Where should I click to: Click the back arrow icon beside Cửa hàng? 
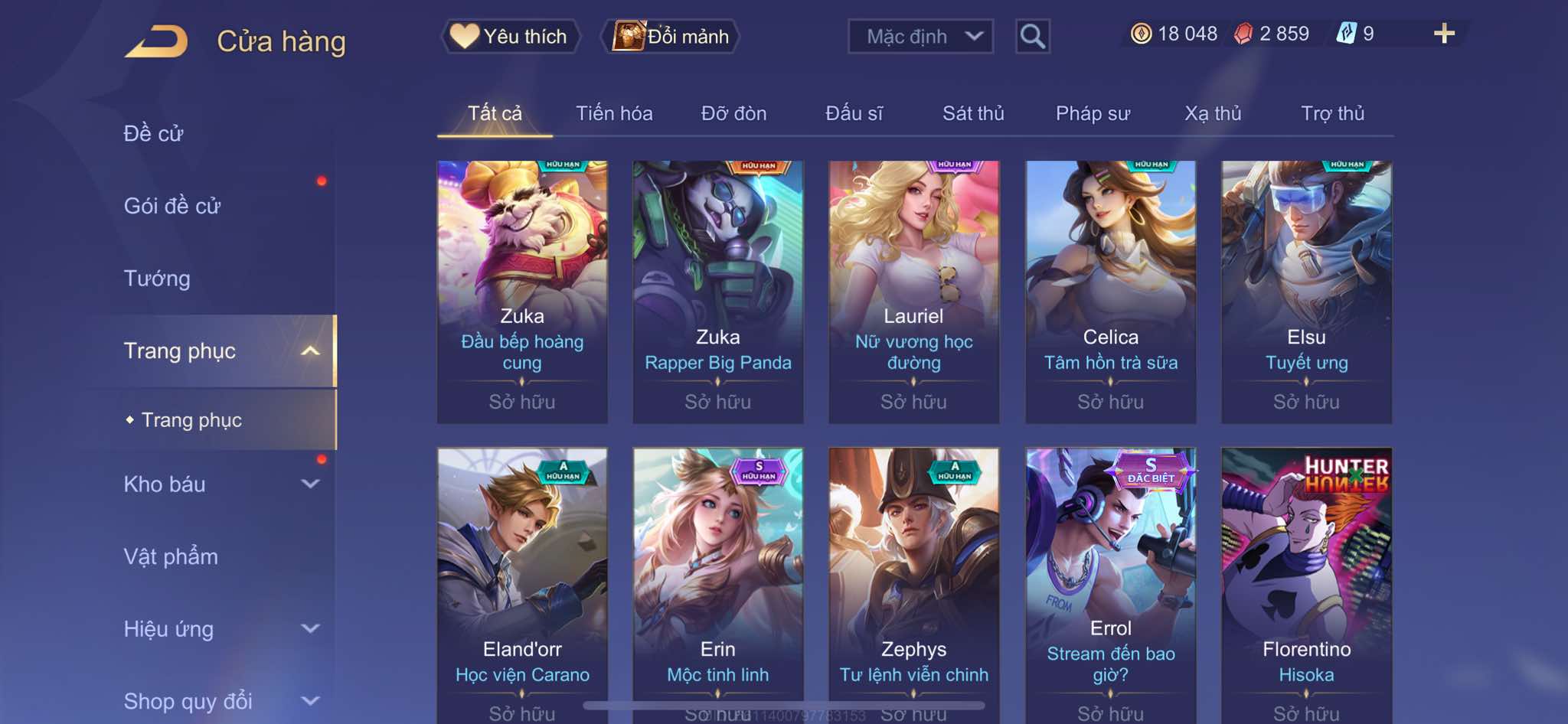point(157,41)
